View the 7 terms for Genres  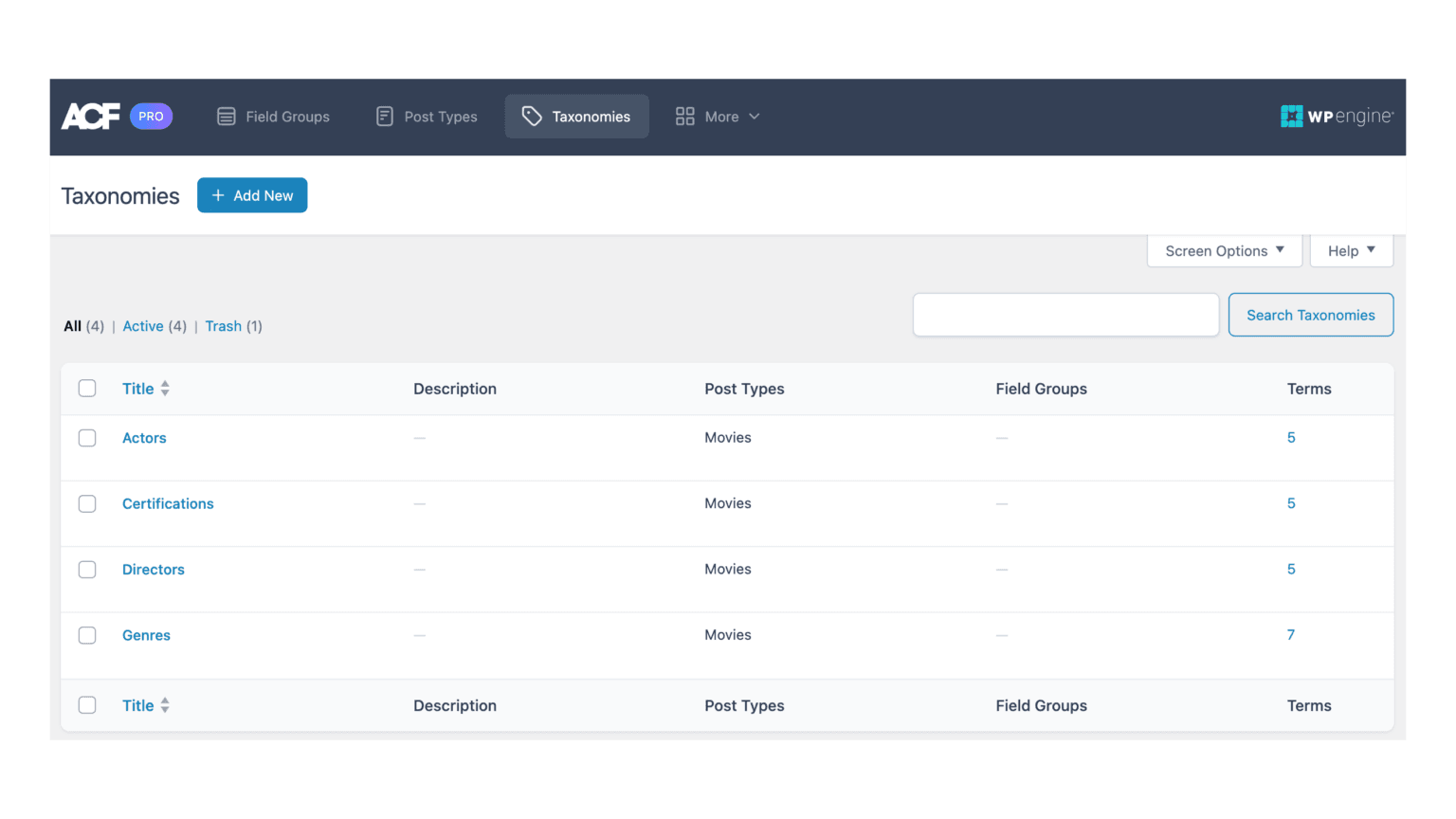tap(1291, 635)
